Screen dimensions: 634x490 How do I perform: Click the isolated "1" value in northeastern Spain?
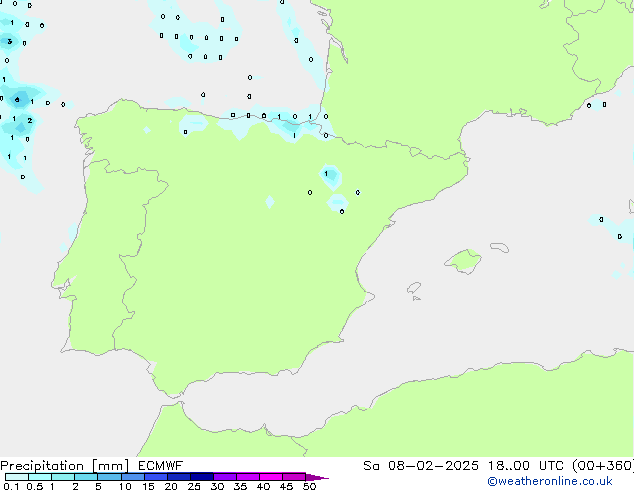click(325, 174)
